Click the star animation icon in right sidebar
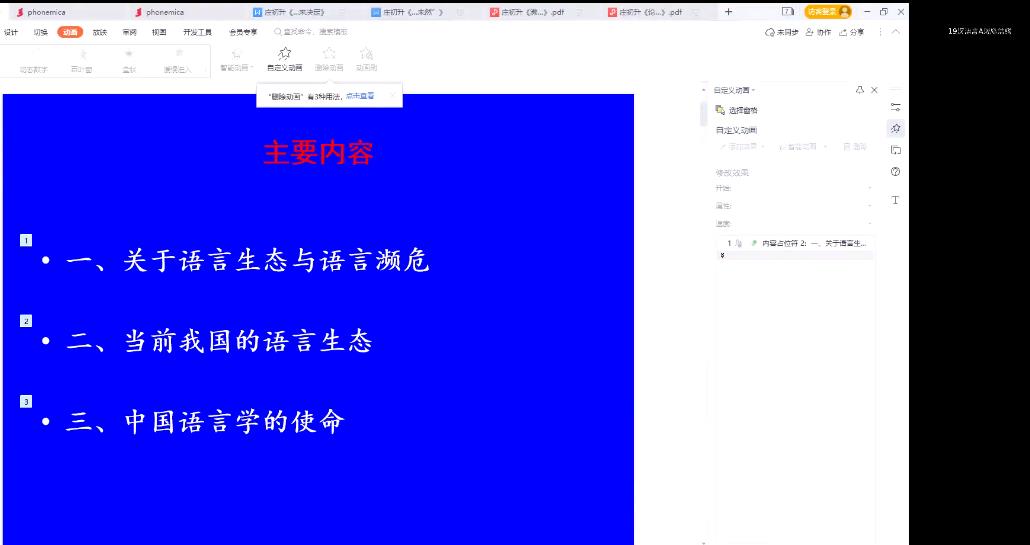The width and height of the screenshot is (1030, 545). tap(895, 128)
